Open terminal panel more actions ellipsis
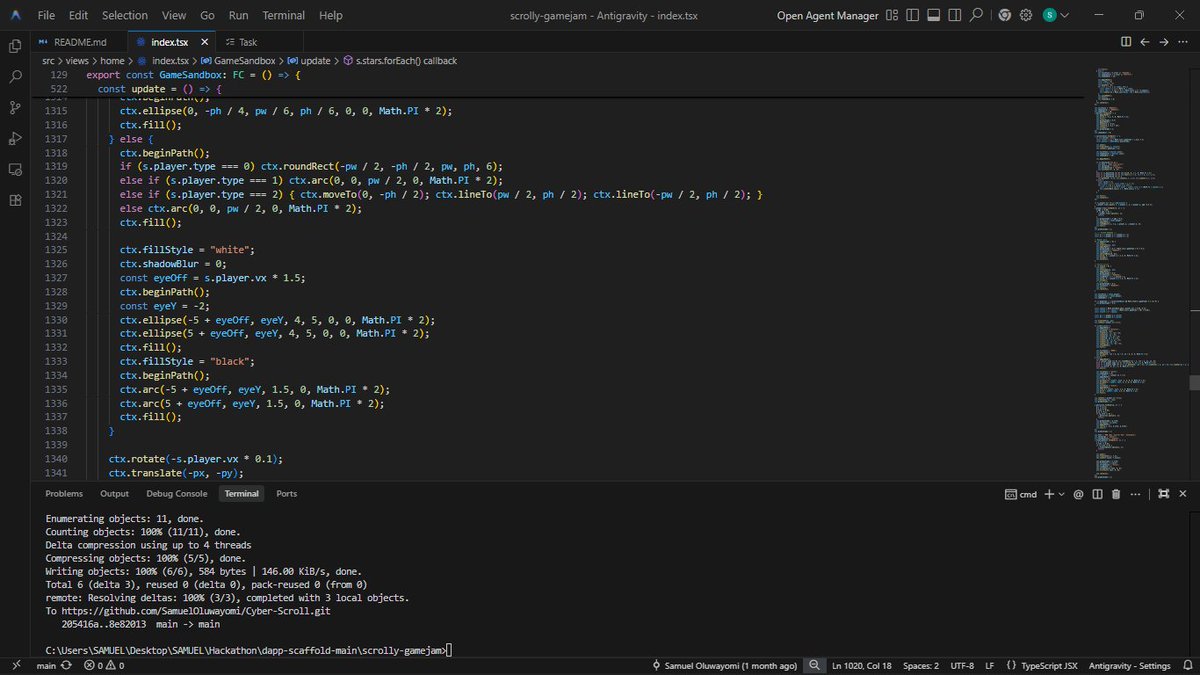The width and height of the screenshot is (1200, 675). [x=1135, y=494]
